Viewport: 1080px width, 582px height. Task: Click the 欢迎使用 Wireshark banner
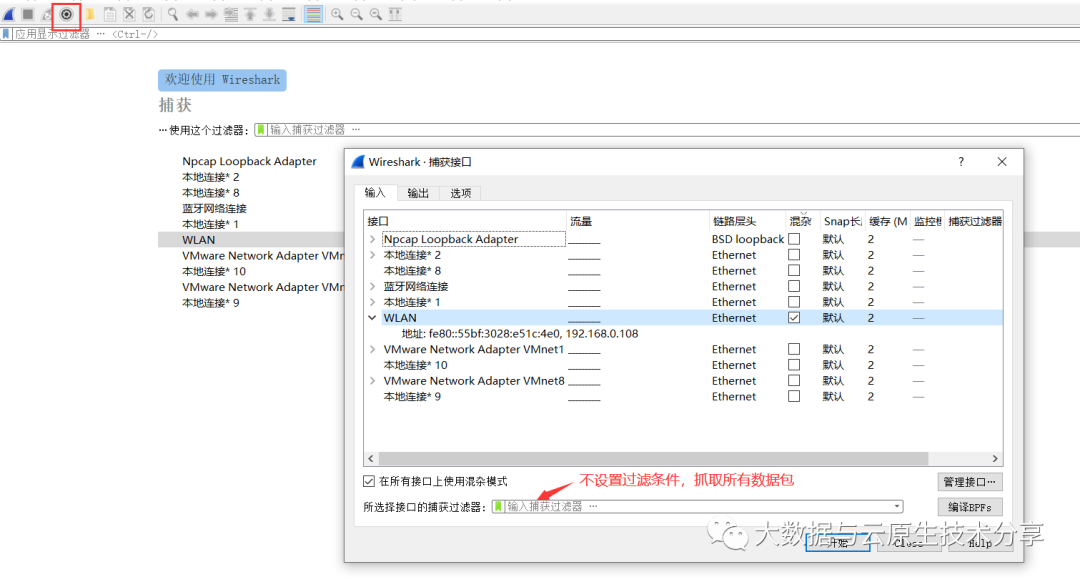(x=222, y=80)
